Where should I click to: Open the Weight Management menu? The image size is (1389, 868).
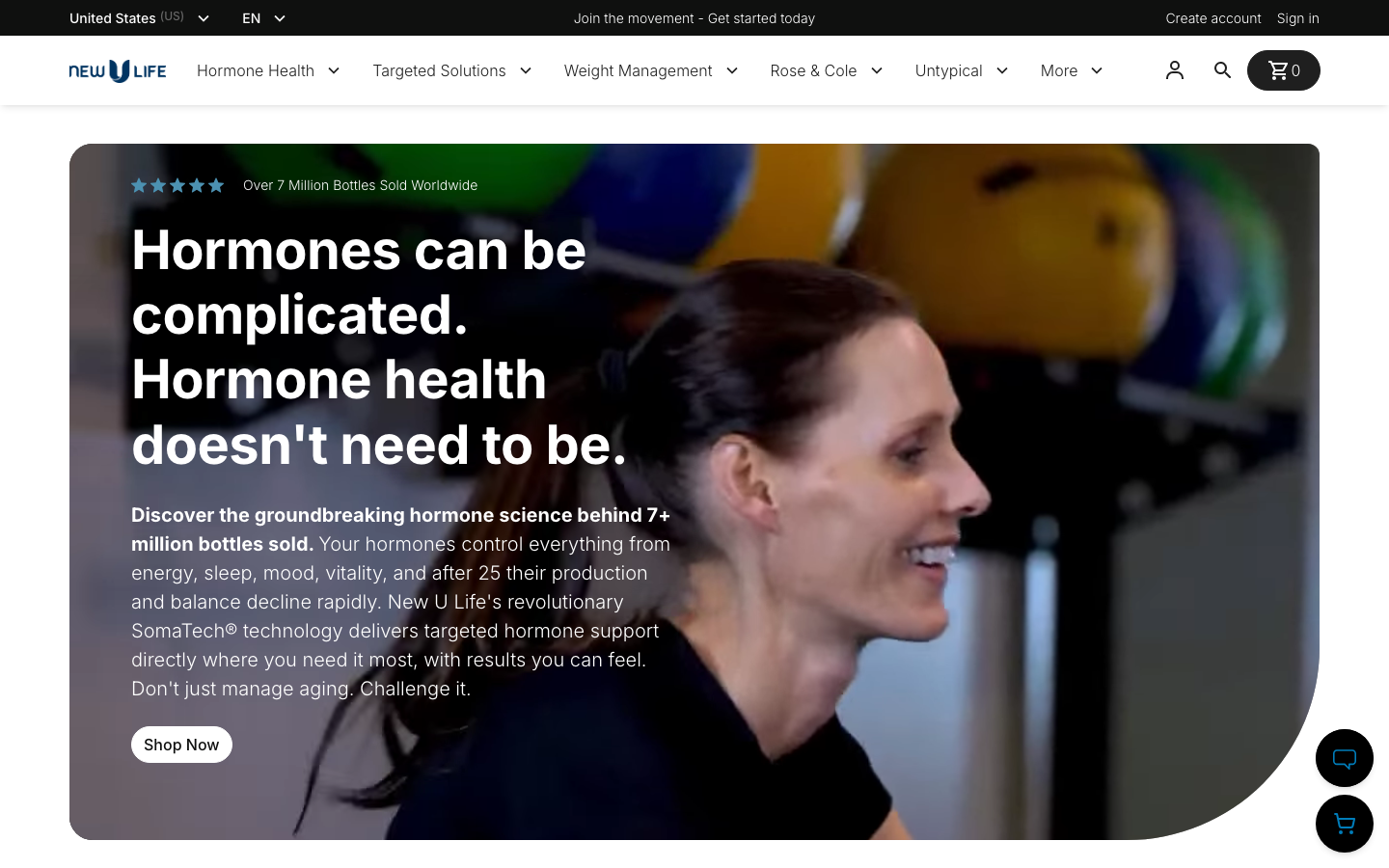(651, 70)
